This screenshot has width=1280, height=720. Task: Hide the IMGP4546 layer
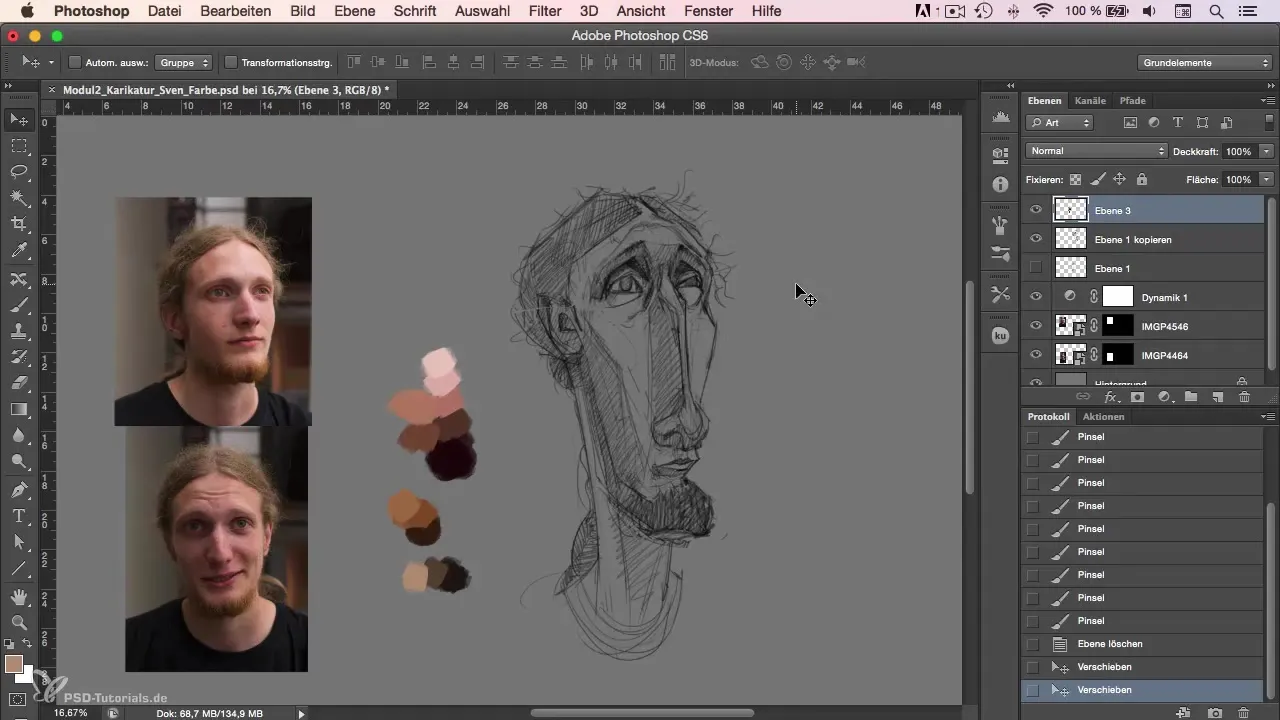point(1036,326)
